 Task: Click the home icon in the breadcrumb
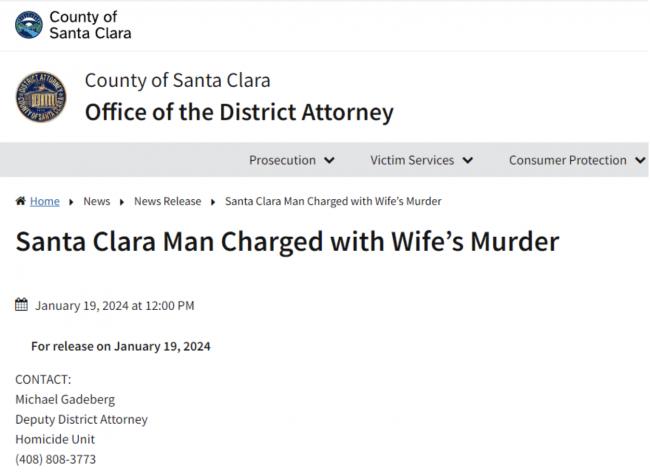point(20,201)
